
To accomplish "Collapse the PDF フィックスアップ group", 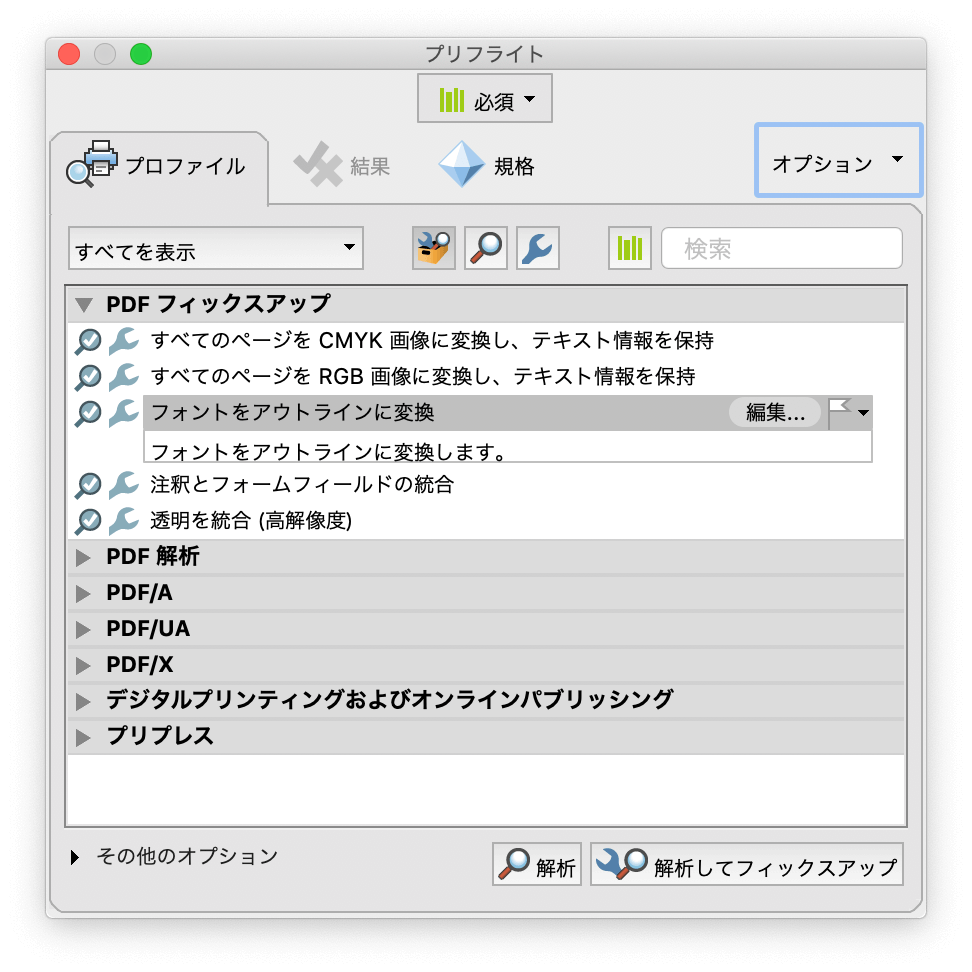I will [x=84, y=304].
